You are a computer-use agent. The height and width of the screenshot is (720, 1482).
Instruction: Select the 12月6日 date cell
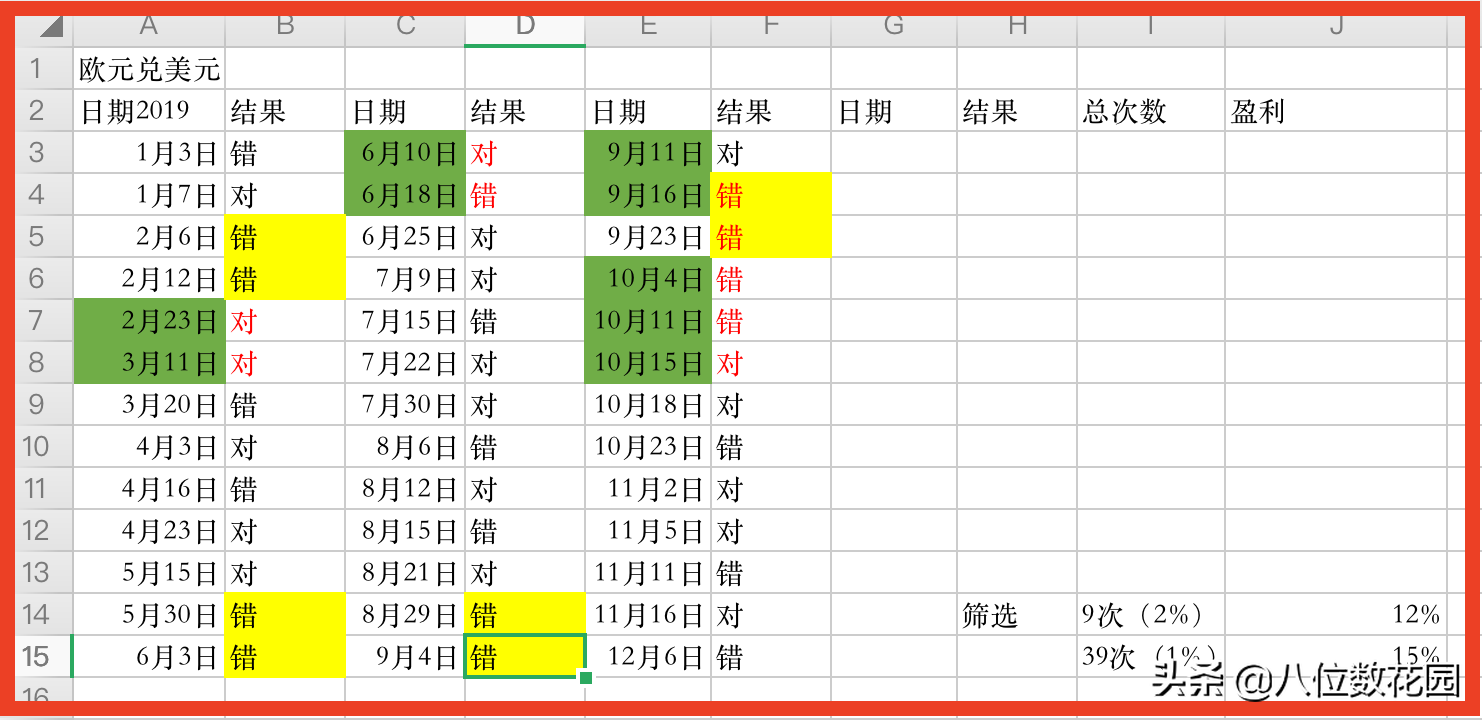tap(648, 657)
